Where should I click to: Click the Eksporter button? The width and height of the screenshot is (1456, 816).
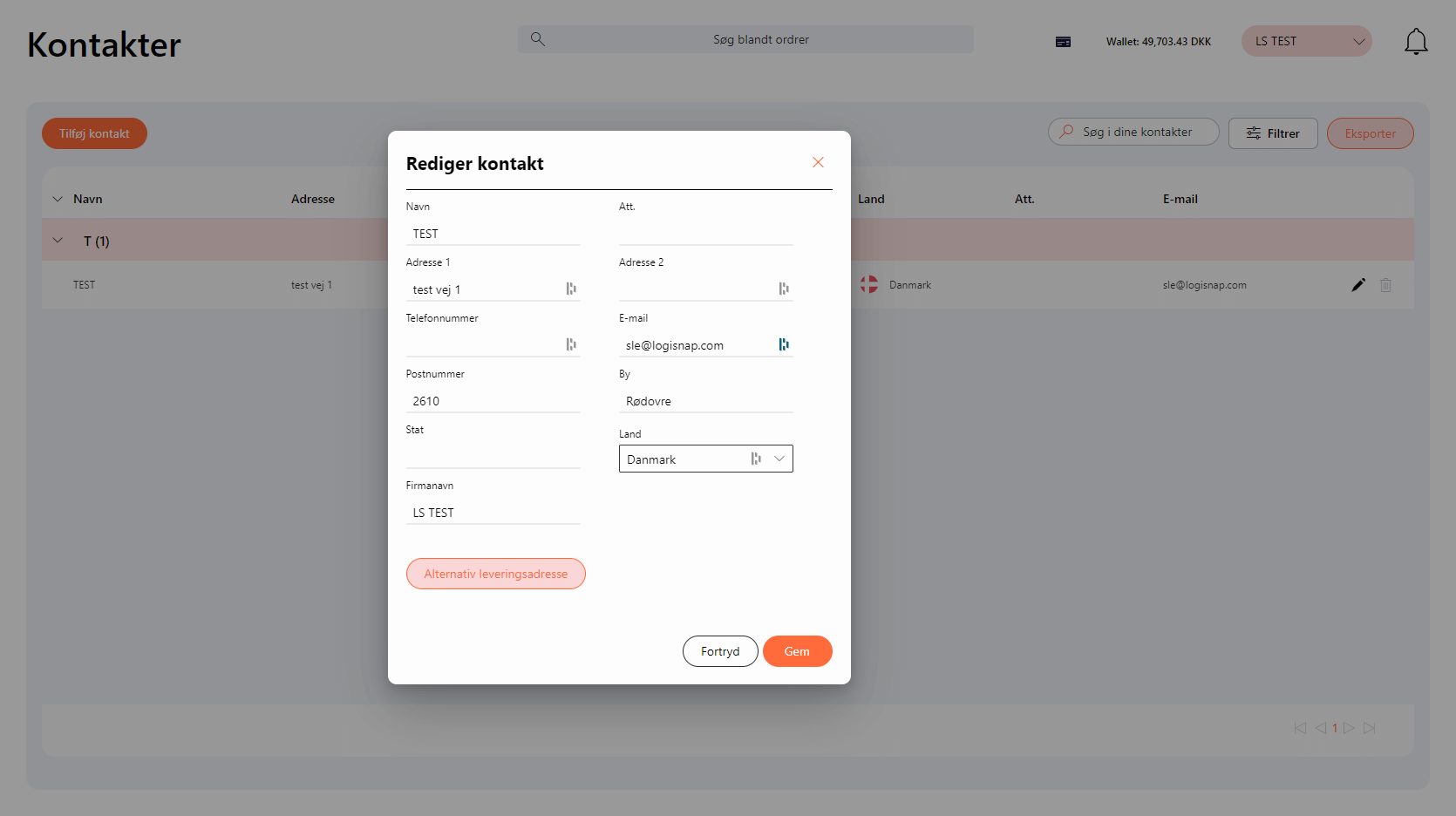pyautogui.click(x=1370, y=133)
